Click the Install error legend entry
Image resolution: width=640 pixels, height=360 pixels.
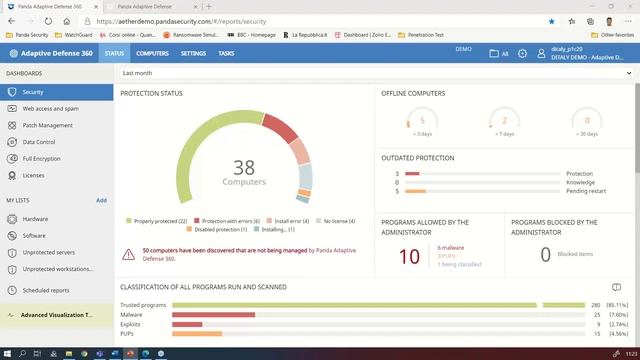click(288, 221)
